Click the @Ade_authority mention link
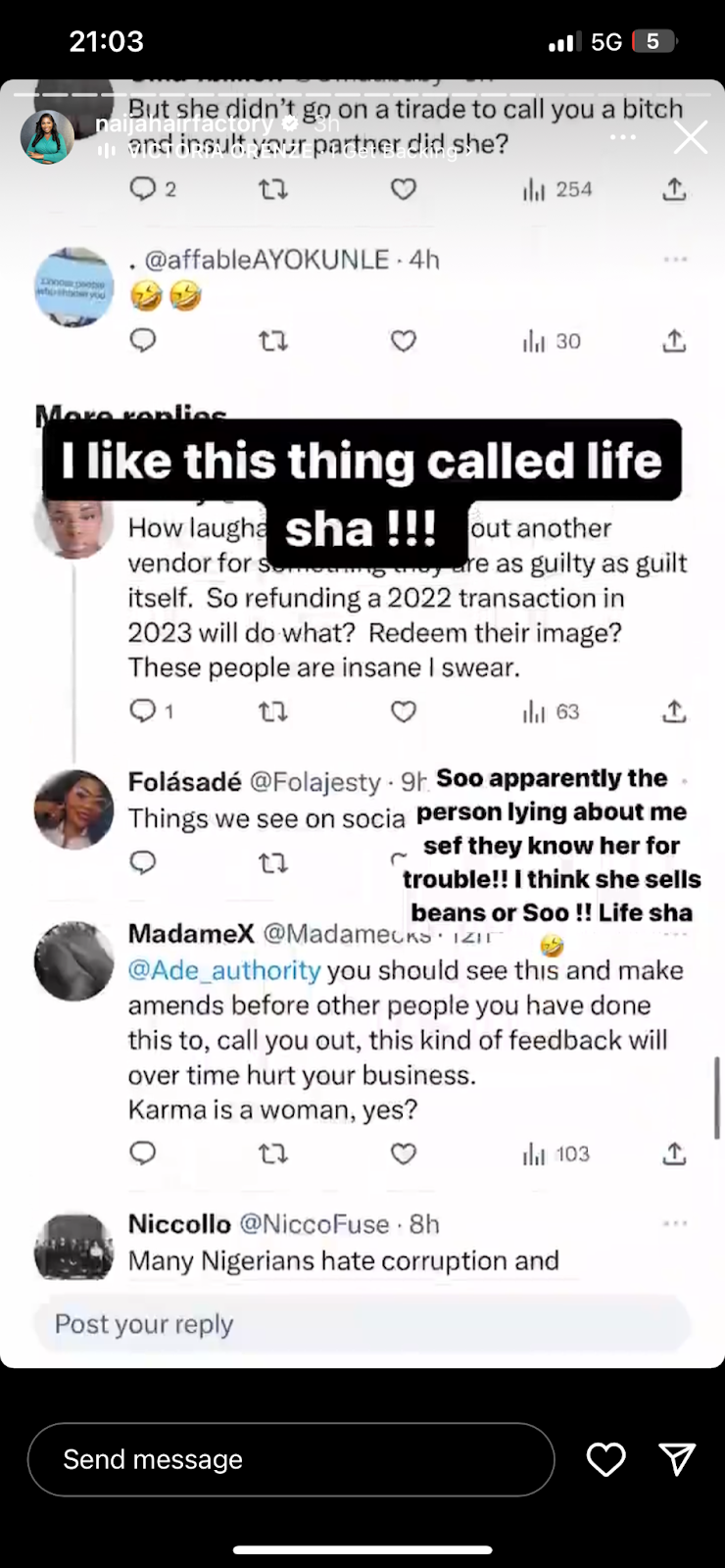 click(224, 970)
